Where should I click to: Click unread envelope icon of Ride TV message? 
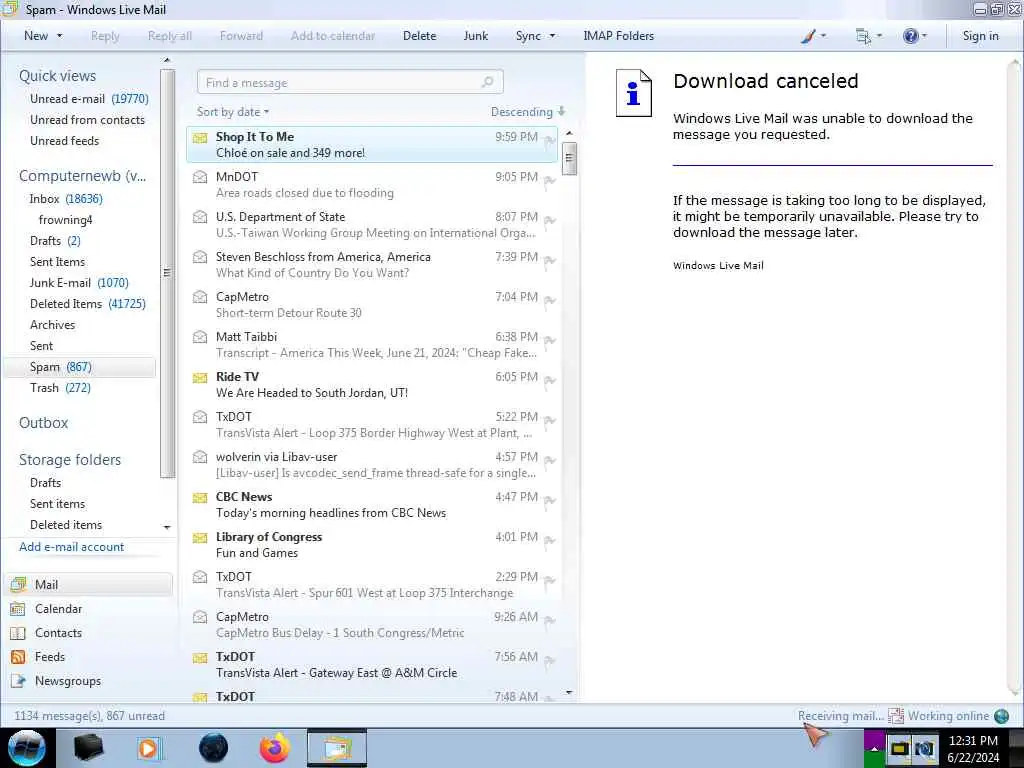[x=200, y=377]
